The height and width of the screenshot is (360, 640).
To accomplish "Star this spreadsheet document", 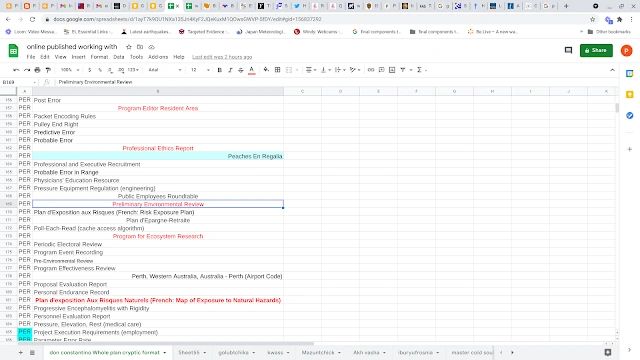I will [129, 47].
